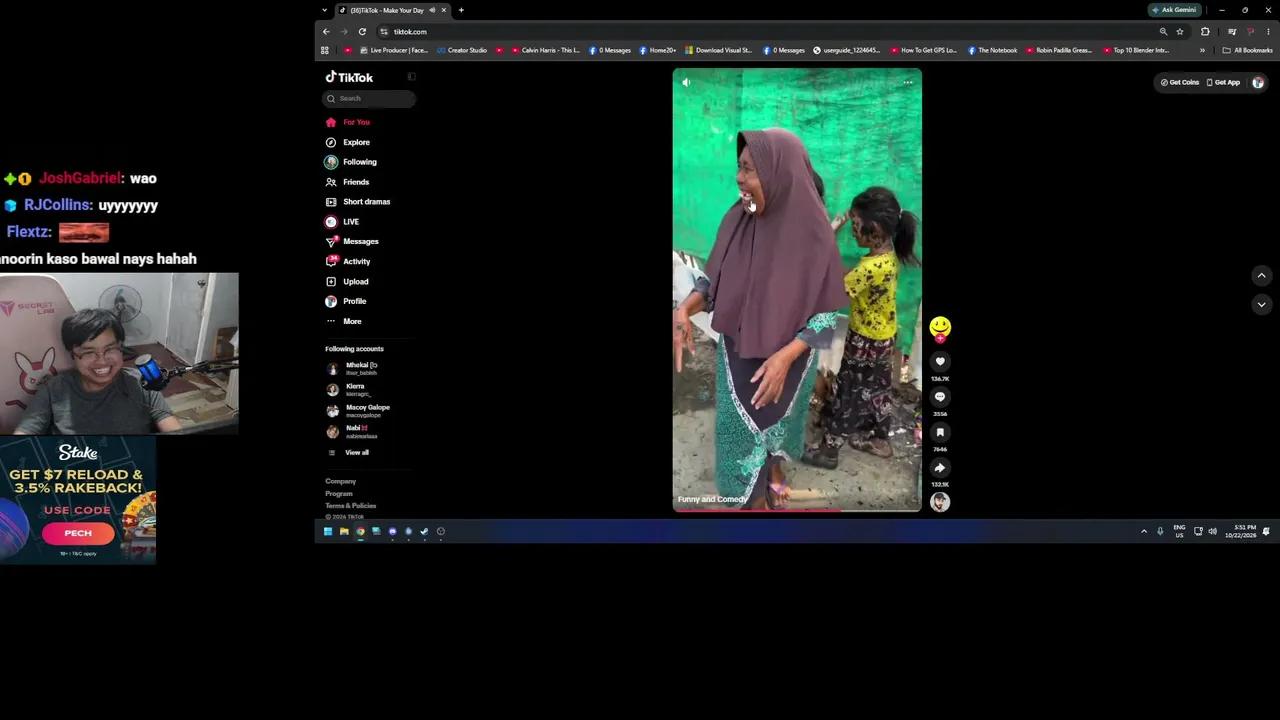Save video with the bookmark icon
The width and height of the screenshot is (1280, 720).
point(940,432)
